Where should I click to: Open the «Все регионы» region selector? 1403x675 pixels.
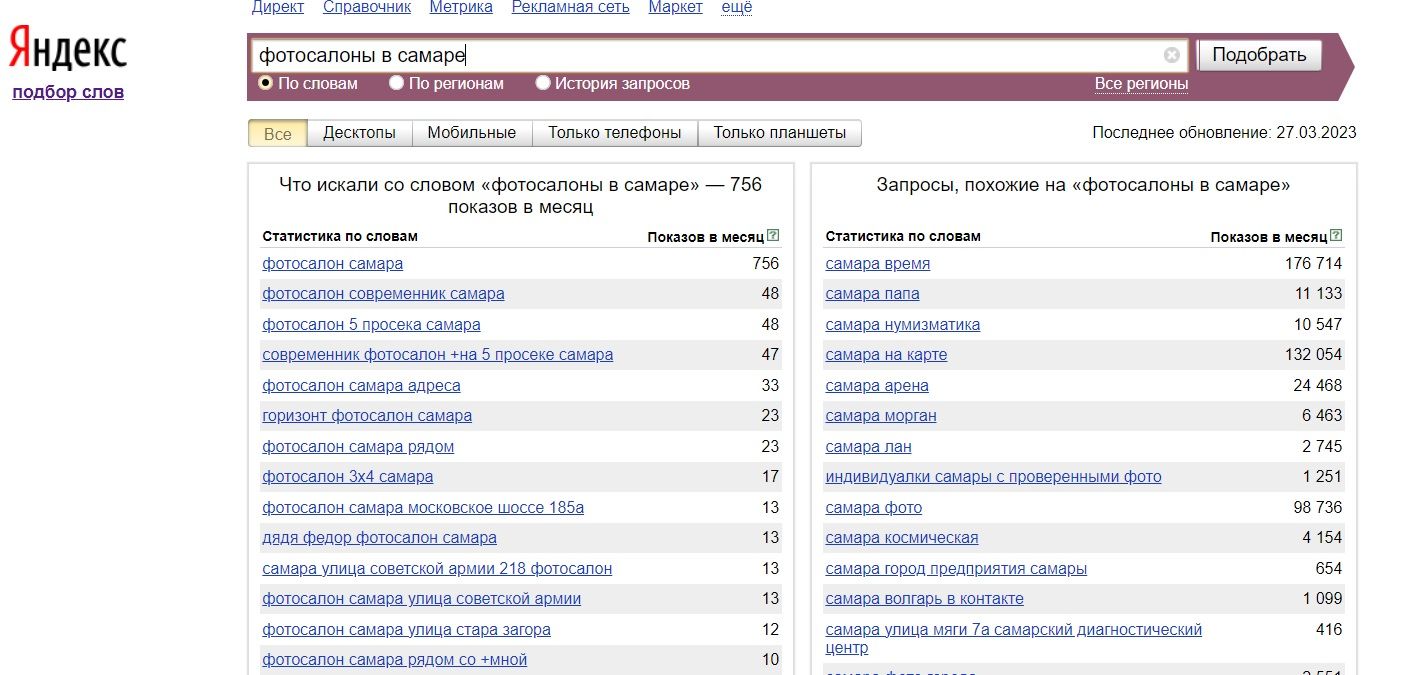tap(1141, 84)
